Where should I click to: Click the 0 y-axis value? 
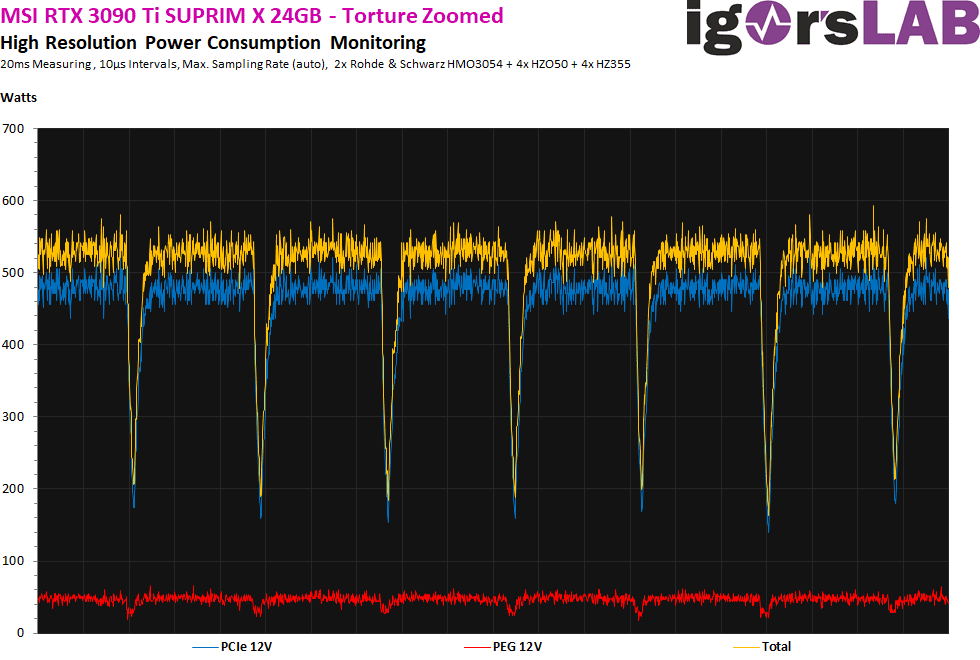coord(21,632)
